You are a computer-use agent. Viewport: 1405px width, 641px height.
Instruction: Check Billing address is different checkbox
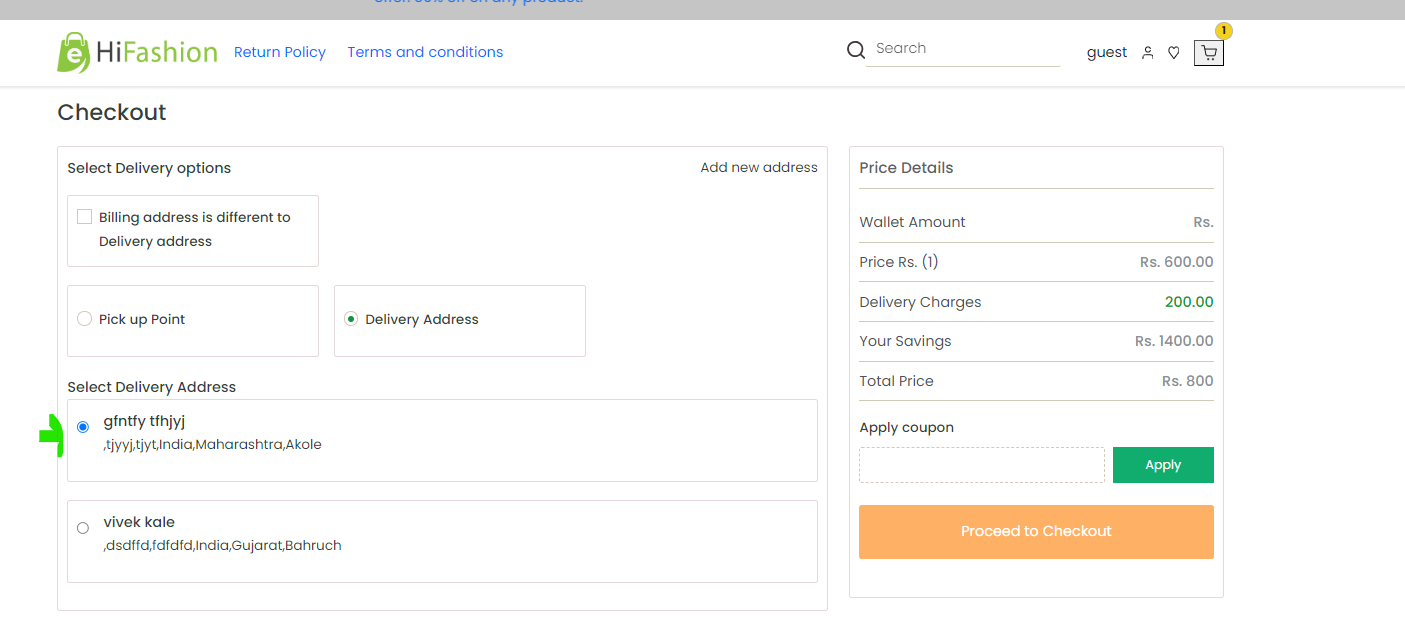point(84,217)
